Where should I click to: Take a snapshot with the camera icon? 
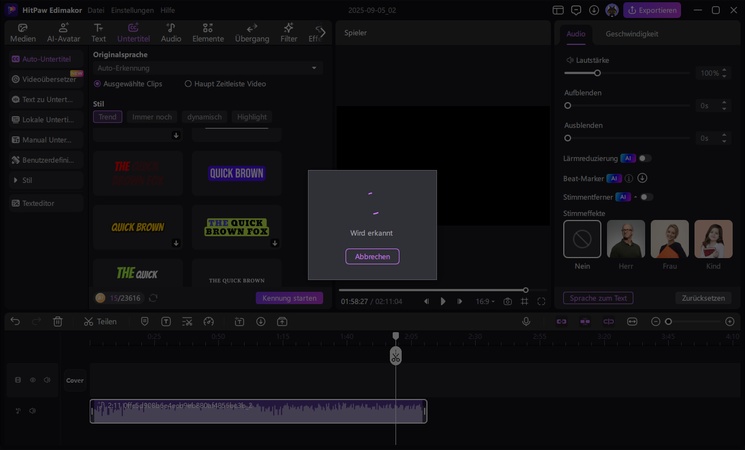[x=507, y=301]
